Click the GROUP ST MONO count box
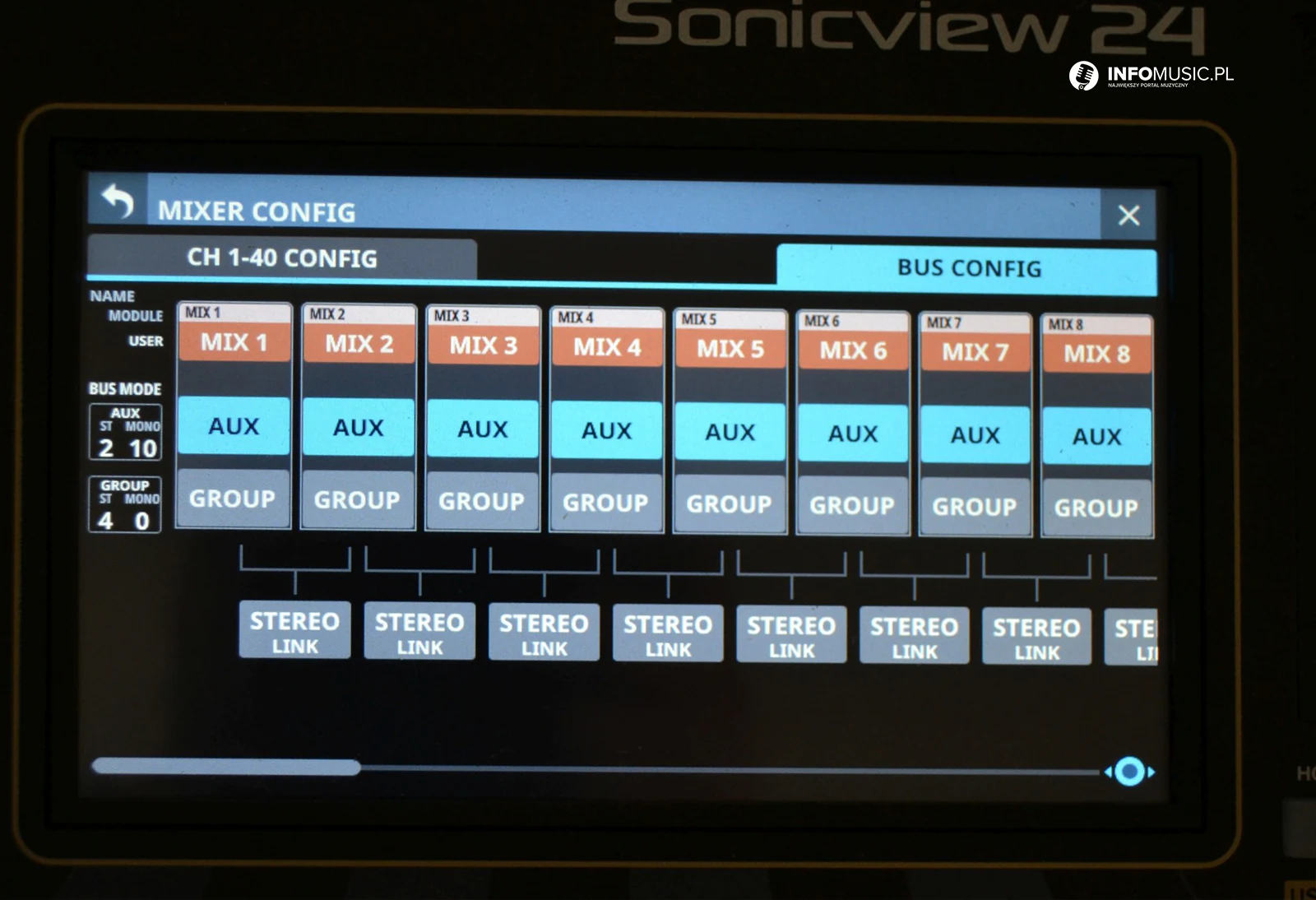This screenshot has height=900, width=1316. pyautogui.click(x=125, y=504)
